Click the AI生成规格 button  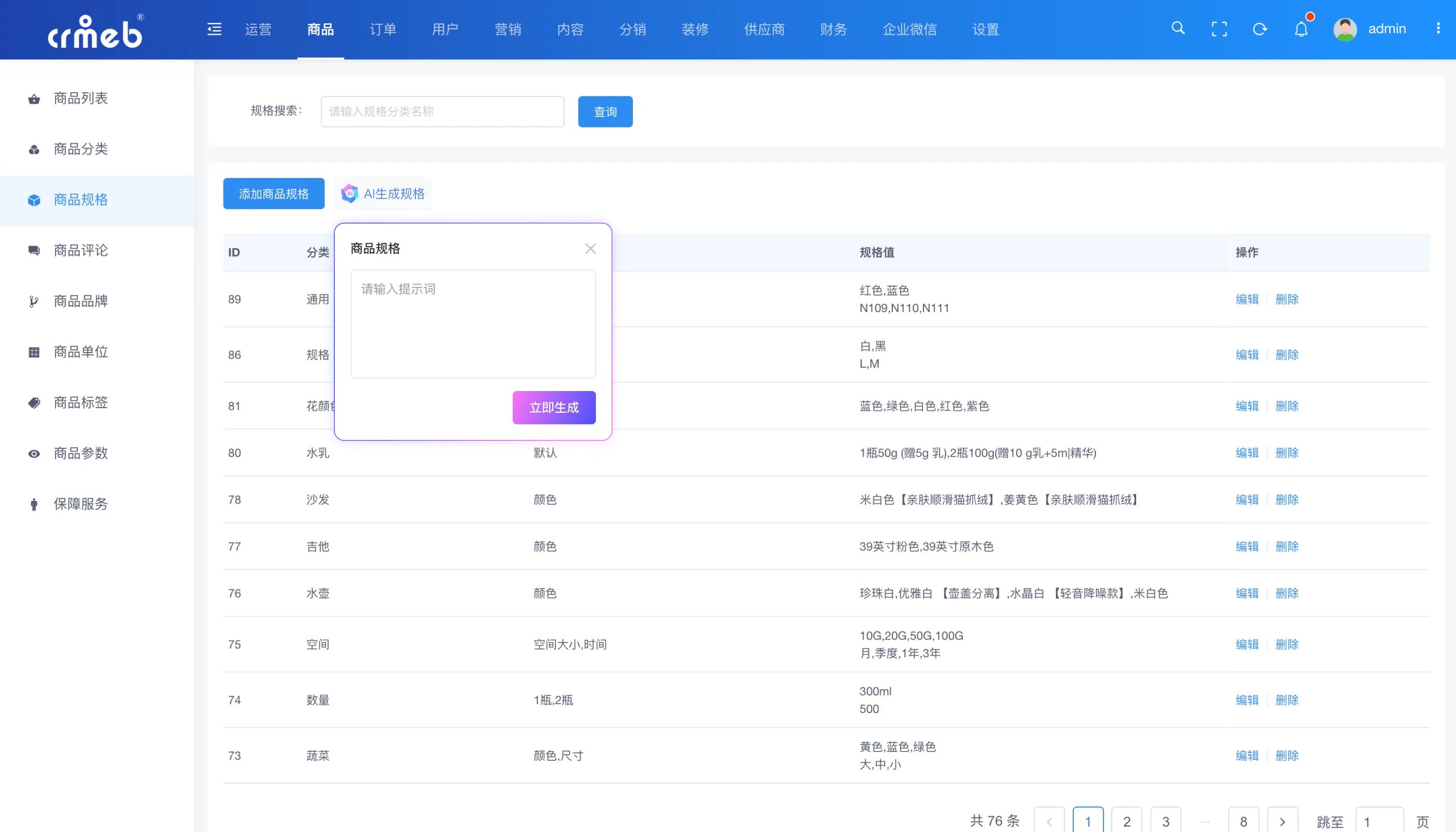(383, 194)
